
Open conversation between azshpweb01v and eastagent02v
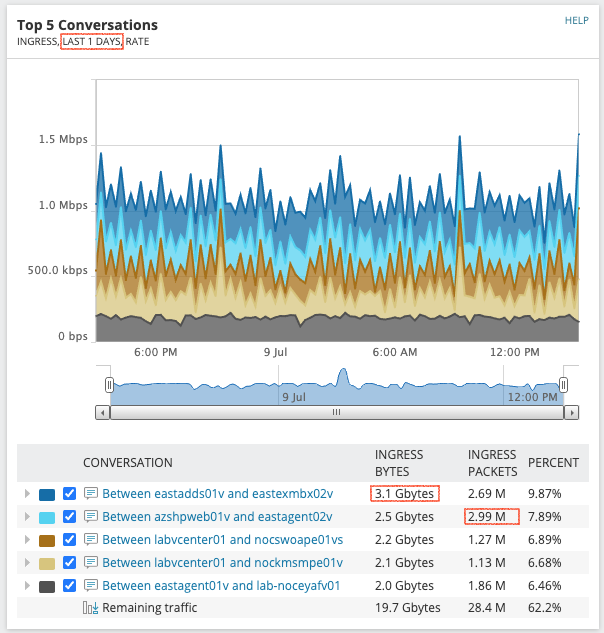click(x=217, y=517)
